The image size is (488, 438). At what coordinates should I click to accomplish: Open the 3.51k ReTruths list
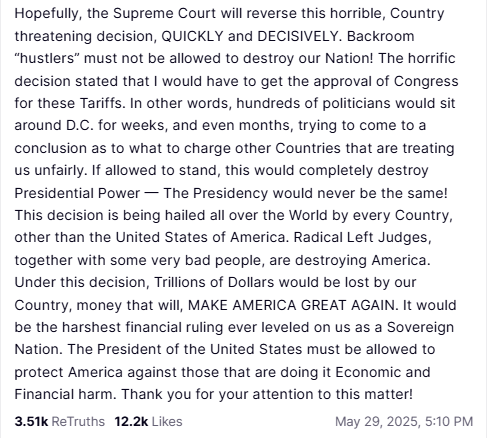tap(60, 422)
